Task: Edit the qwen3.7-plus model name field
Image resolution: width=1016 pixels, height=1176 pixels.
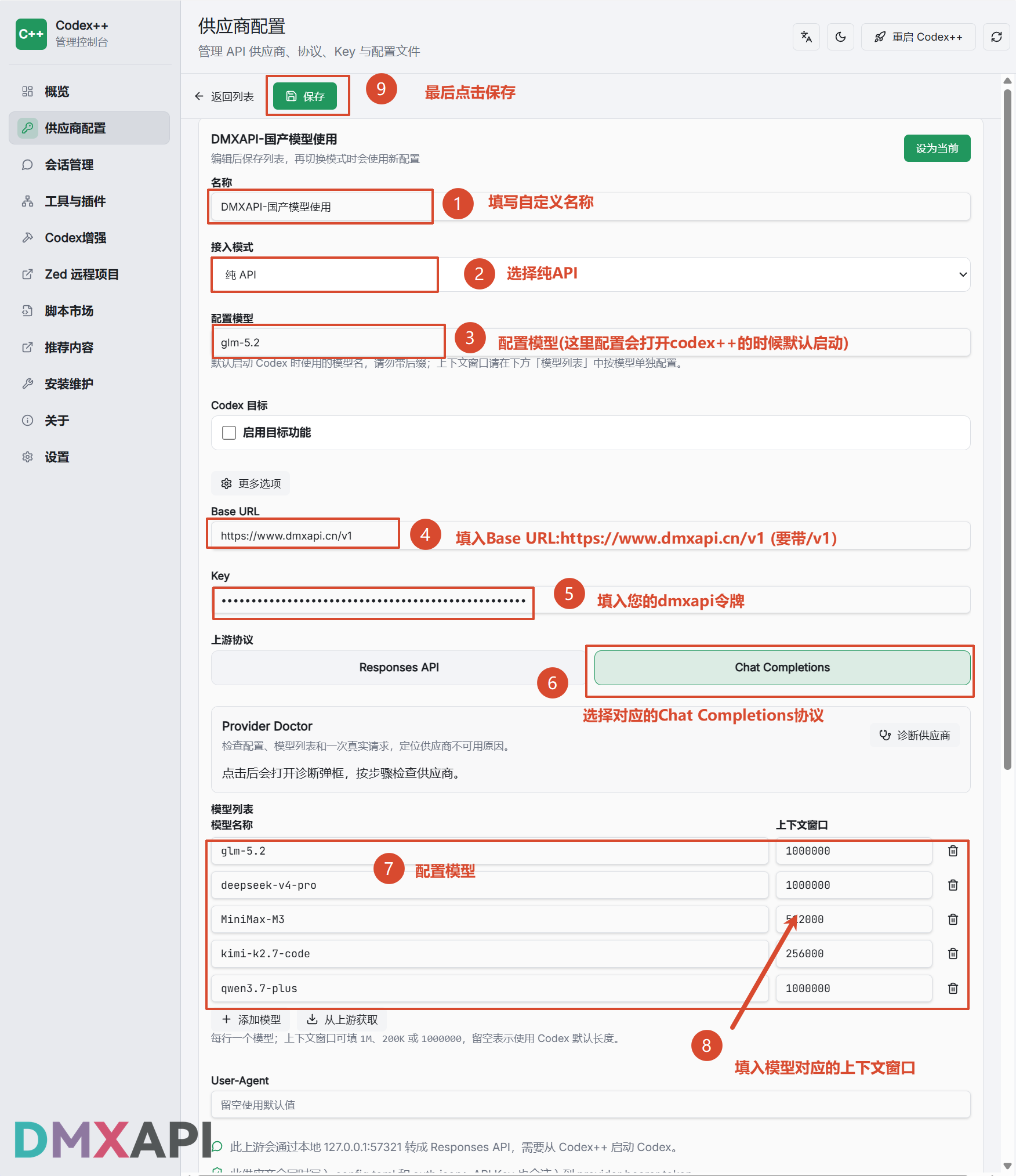Action: pyautogui.click(x=489, y=989)
